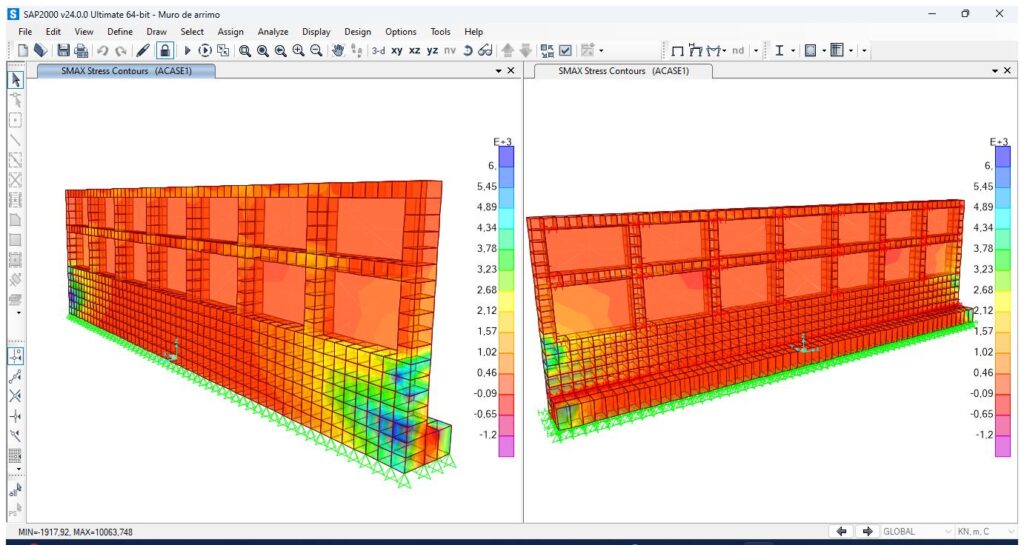
Task: Expand the I-section toolbar dropdown arrow
Action: click(x=793, y=50)
